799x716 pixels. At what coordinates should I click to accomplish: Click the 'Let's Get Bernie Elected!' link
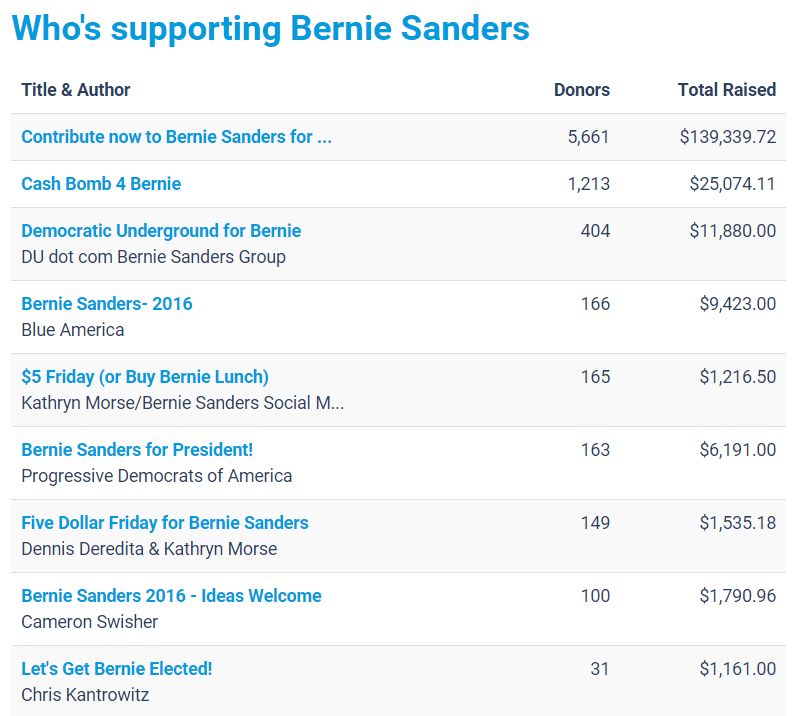(117, 669)
